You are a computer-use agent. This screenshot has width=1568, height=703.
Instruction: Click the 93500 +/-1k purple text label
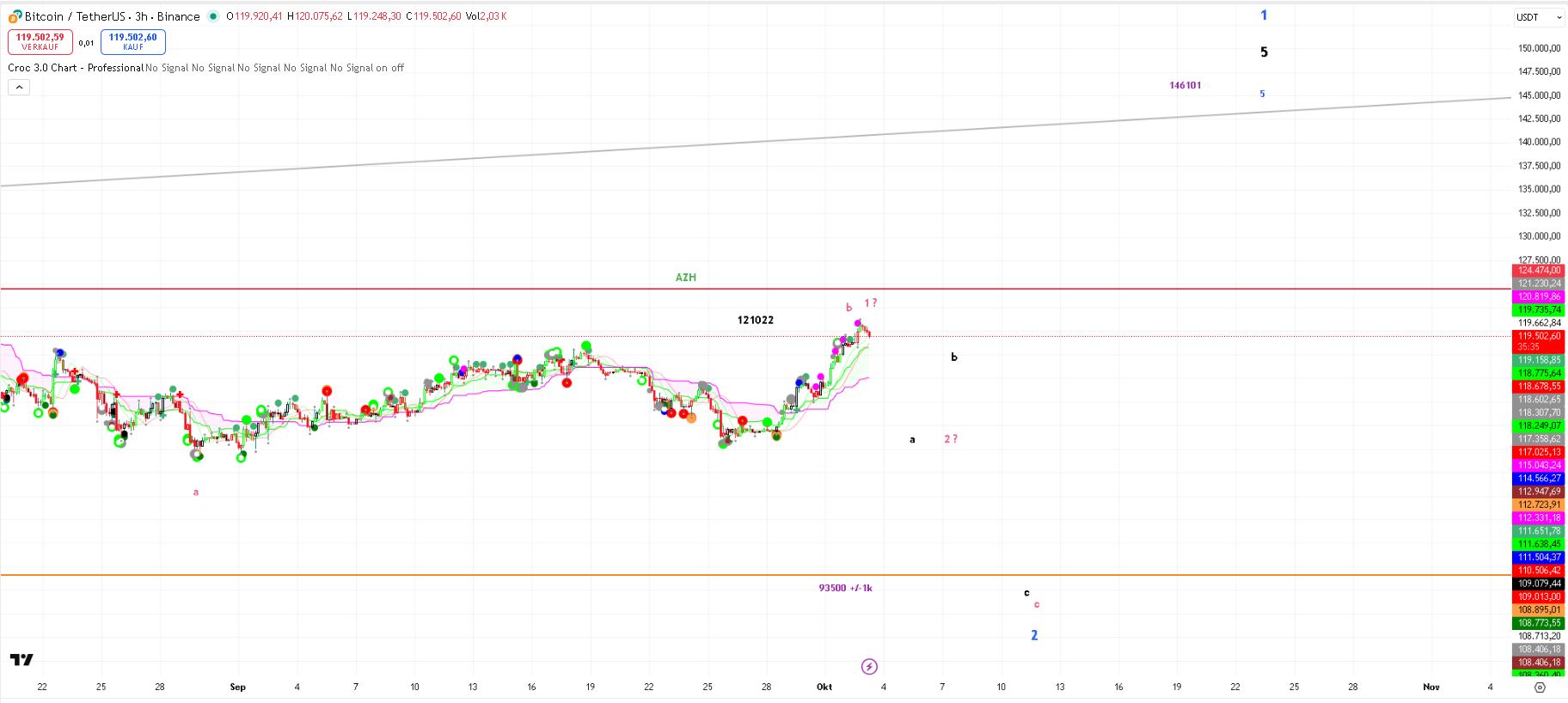(845, 588)
